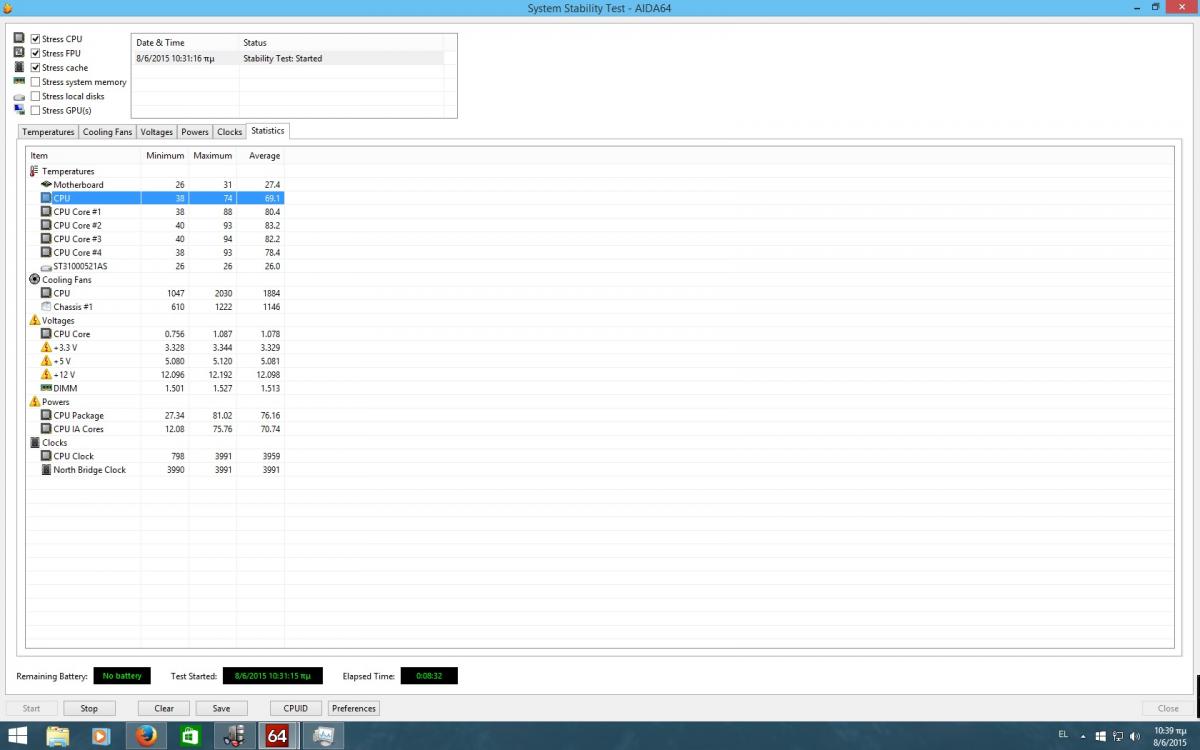Click the No battery indicator
The image size is (1200, 750).
(122, 676)
